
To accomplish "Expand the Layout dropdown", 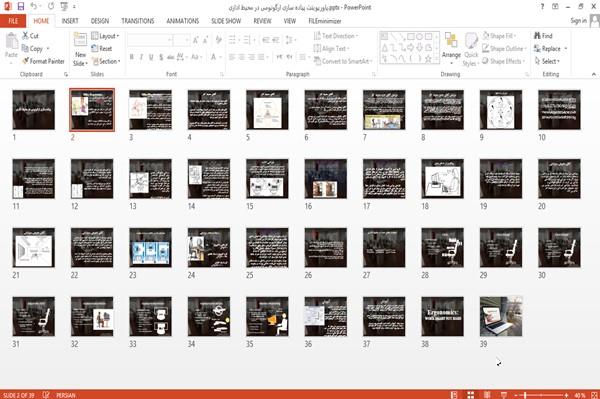I will pyautogui.click(x=105, y=36).
